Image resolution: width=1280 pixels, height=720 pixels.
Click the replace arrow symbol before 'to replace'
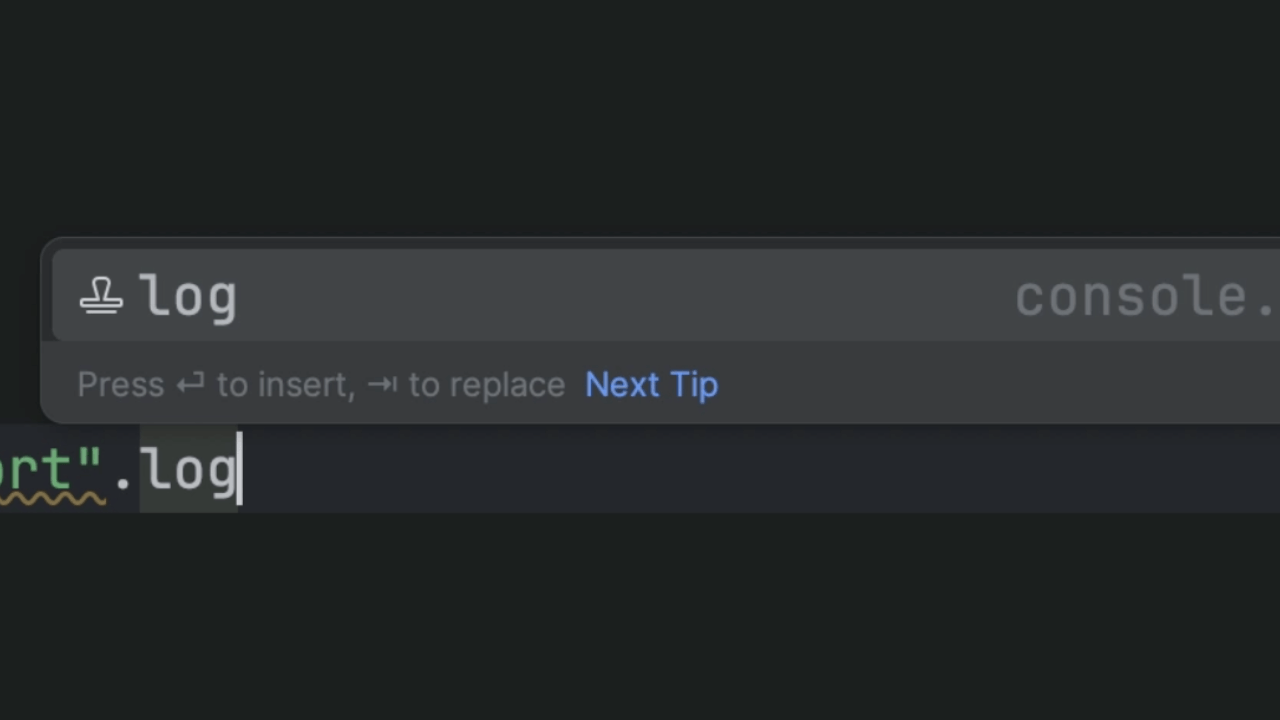(381, 384)
